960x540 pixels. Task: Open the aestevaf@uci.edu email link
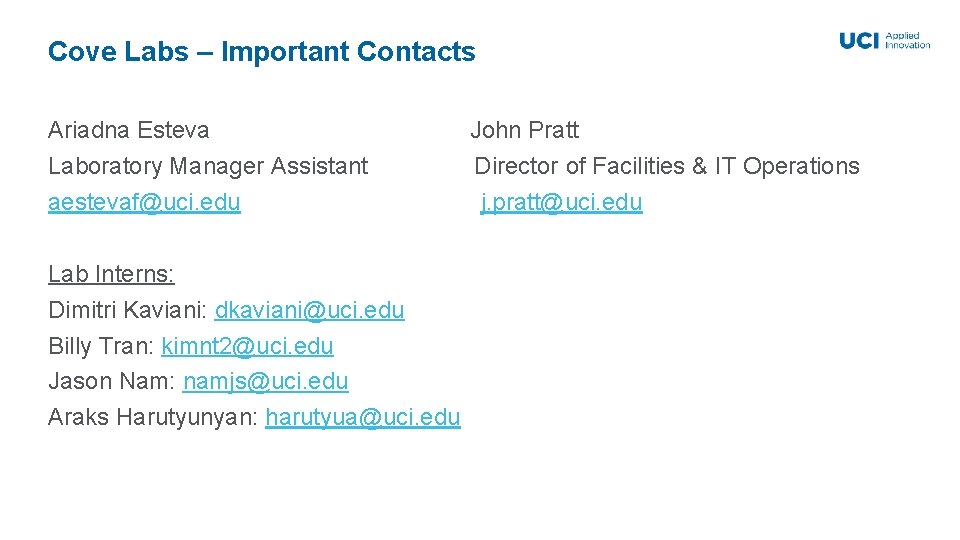tap(144, 202)
